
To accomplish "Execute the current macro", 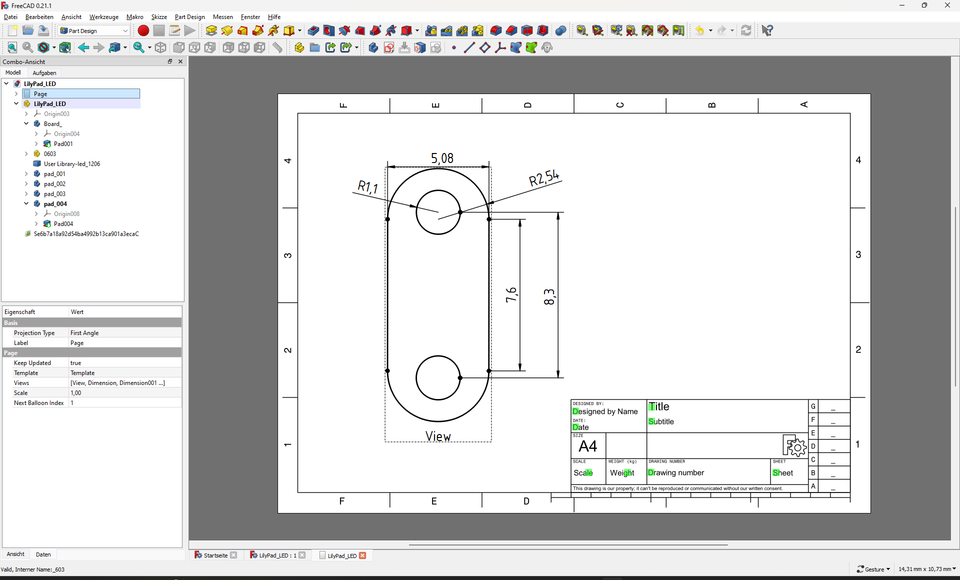I will click(x=190, y=31).
